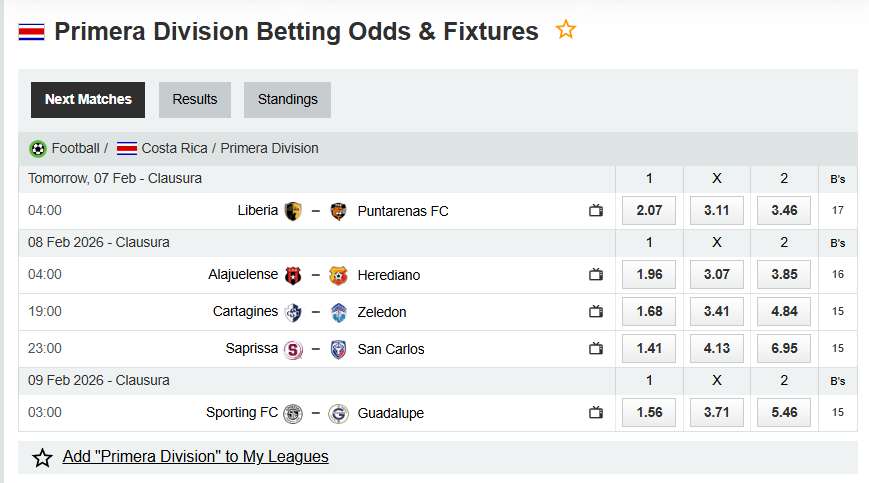Open the Football breadcrumb link

(x=75, y=149)
